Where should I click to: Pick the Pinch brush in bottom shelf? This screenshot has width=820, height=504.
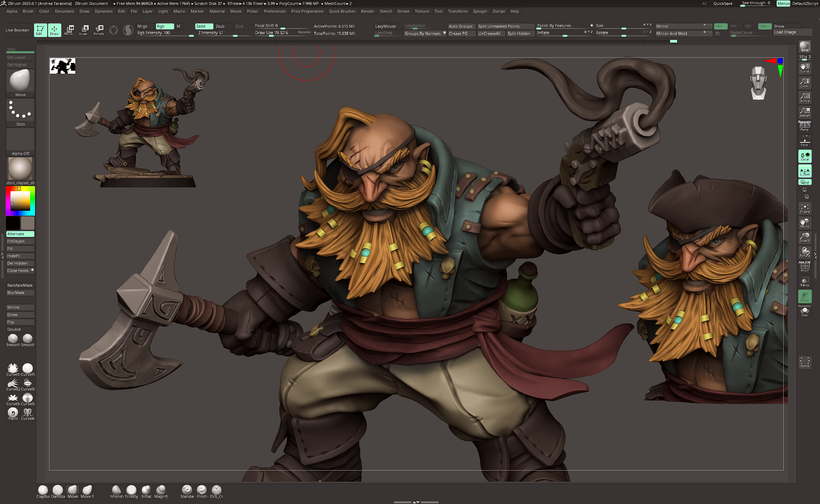(x=201, y=491)
